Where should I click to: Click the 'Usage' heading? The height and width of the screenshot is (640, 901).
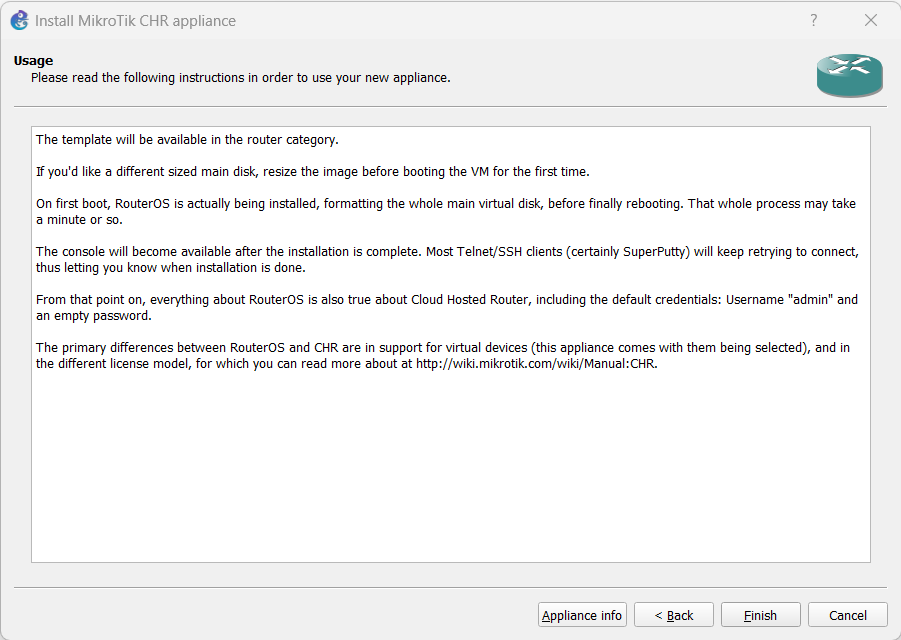pos(33,61)
